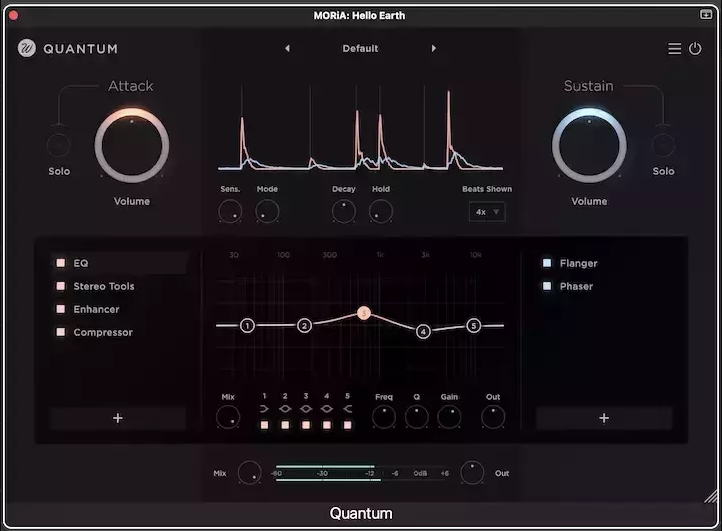
Task: Select EQ node 4 on the curve
Action: 423,331
